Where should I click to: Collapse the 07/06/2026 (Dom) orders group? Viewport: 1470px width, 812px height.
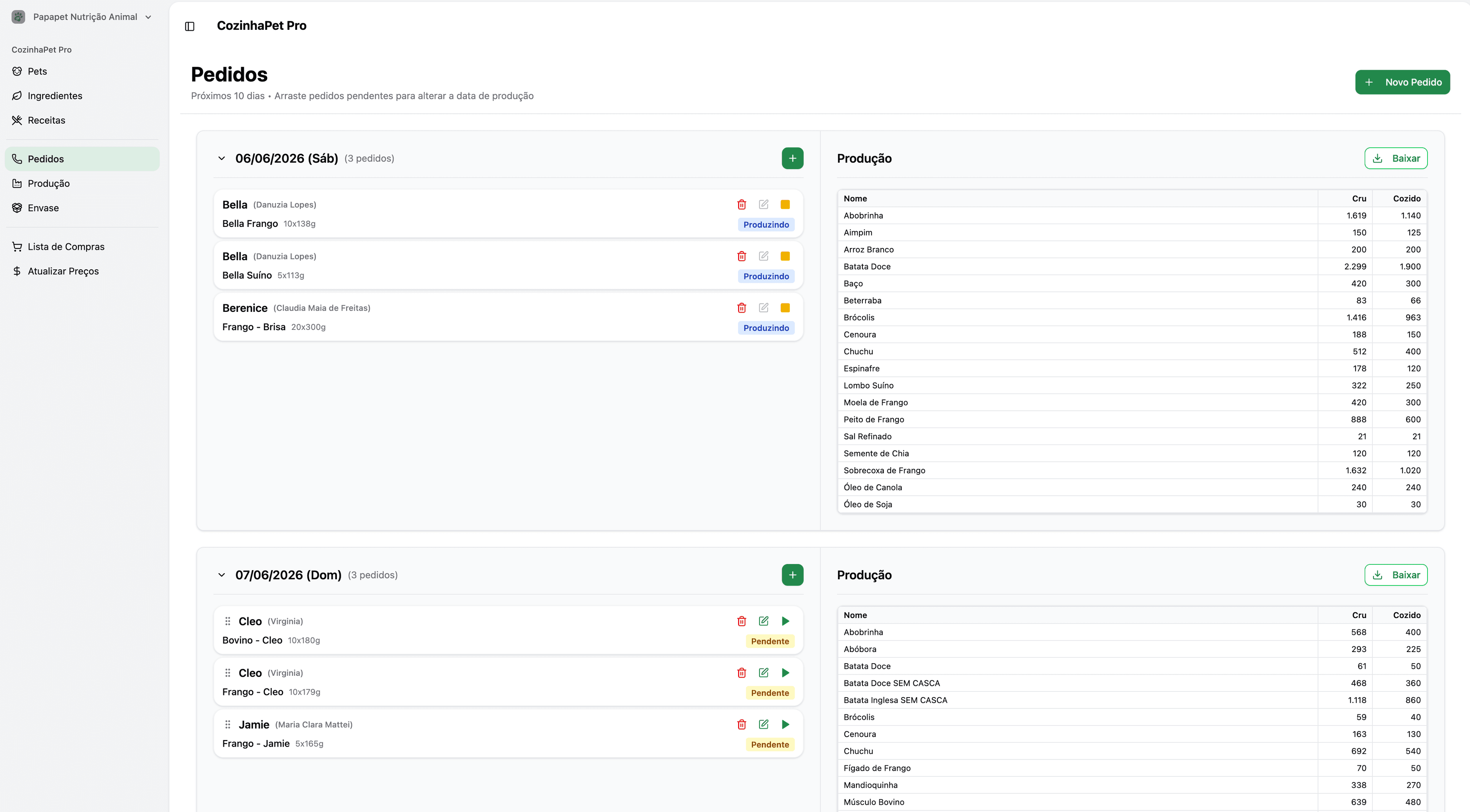pyautogui.click(x=221, y=575)
